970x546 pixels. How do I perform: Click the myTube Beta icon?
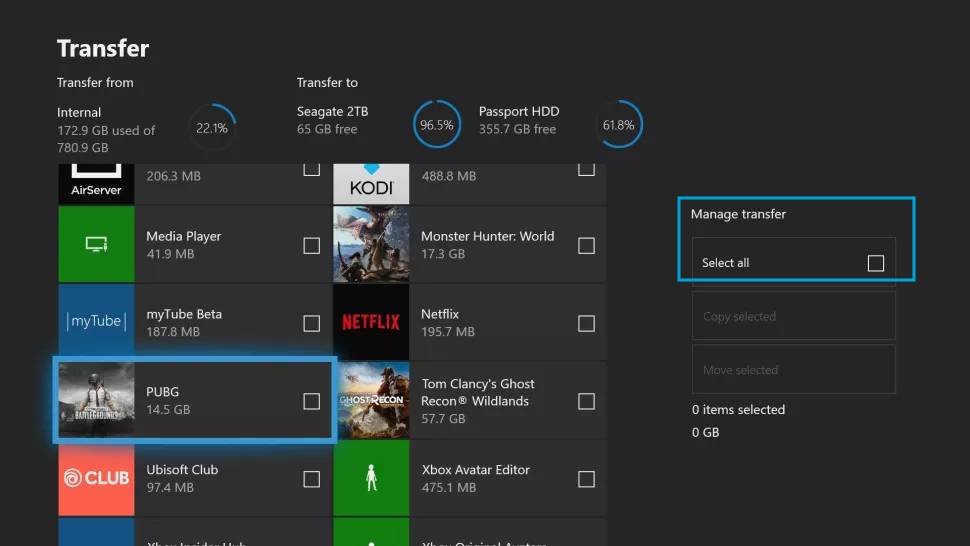96,322
